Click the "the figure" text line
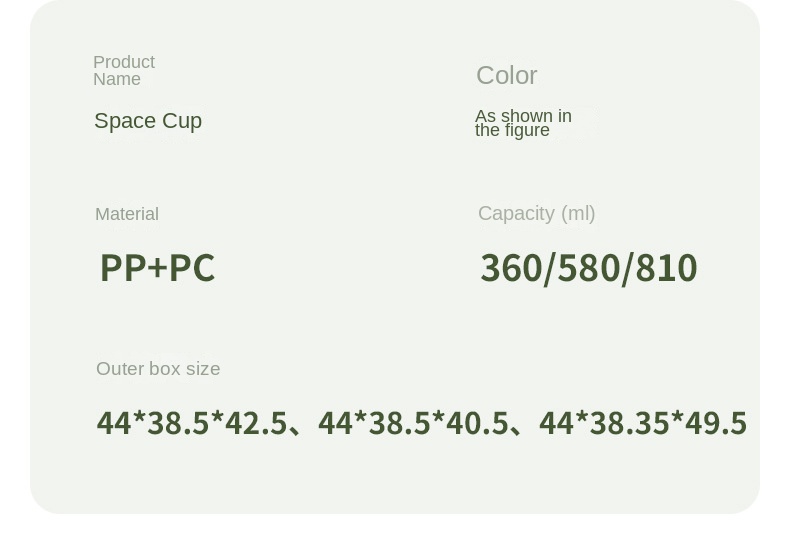The height and width of the screenshot is (536, 790). pos(512,130)
